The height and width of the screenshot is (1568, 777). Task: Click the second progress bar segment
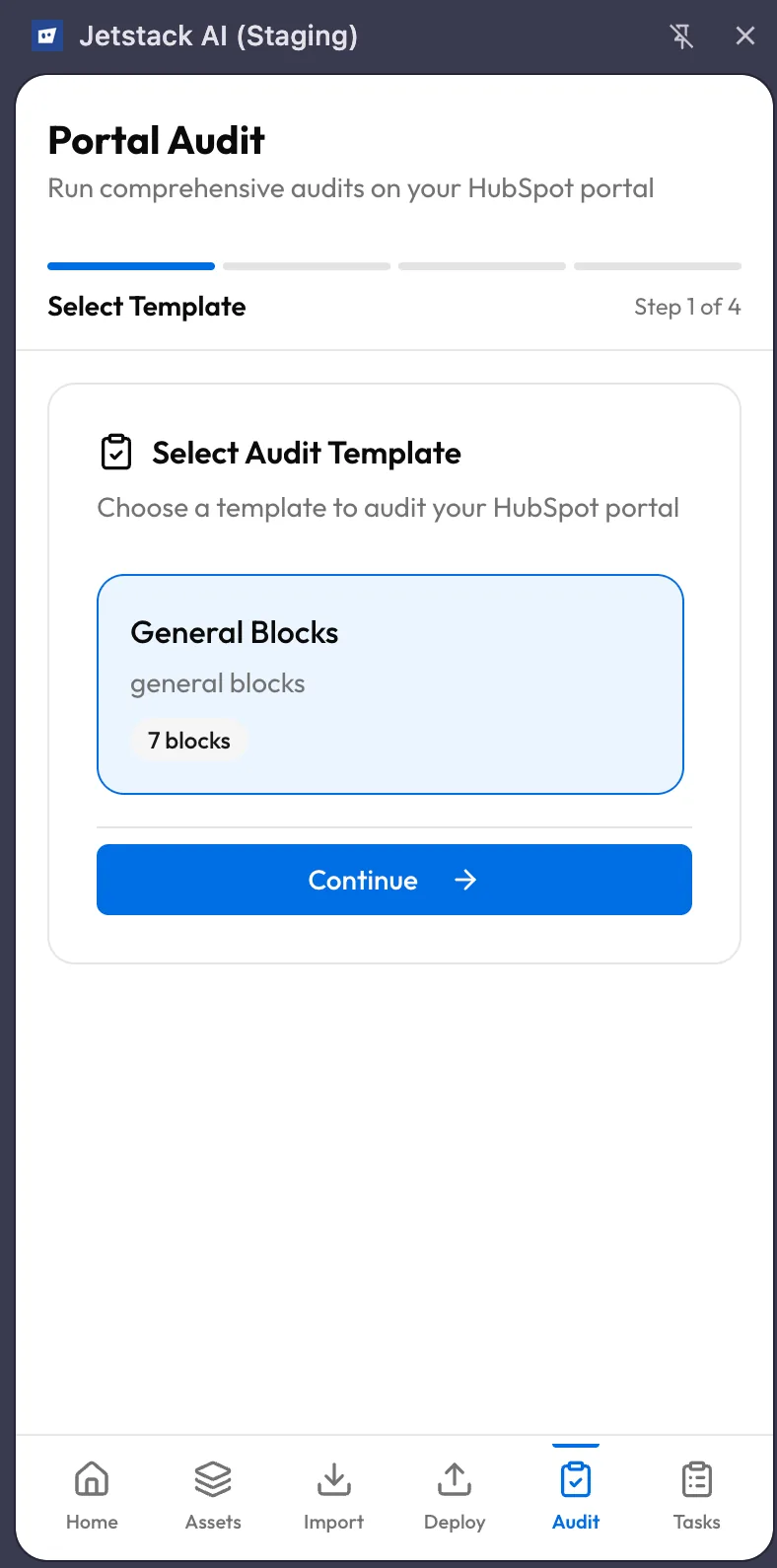click(x=306, y=265)
